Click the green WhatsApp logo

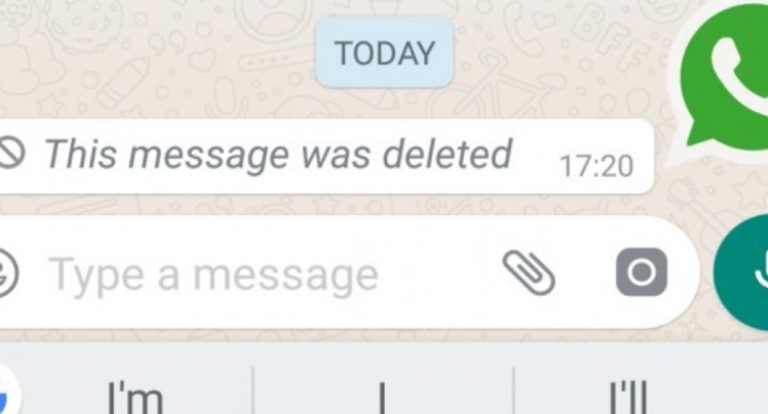(x=724, y=78)
